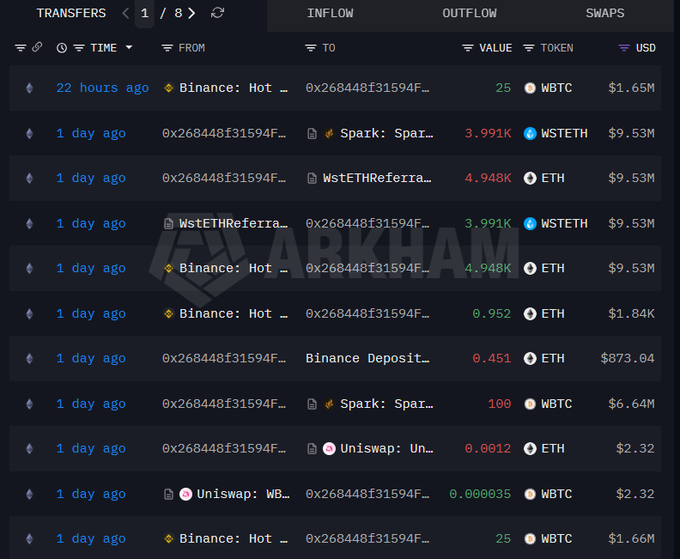Click contract document icon in 3.991K Spark row
Image resolution: width=680 pixels, height=559 pixels.
click(x=312, y=134)
